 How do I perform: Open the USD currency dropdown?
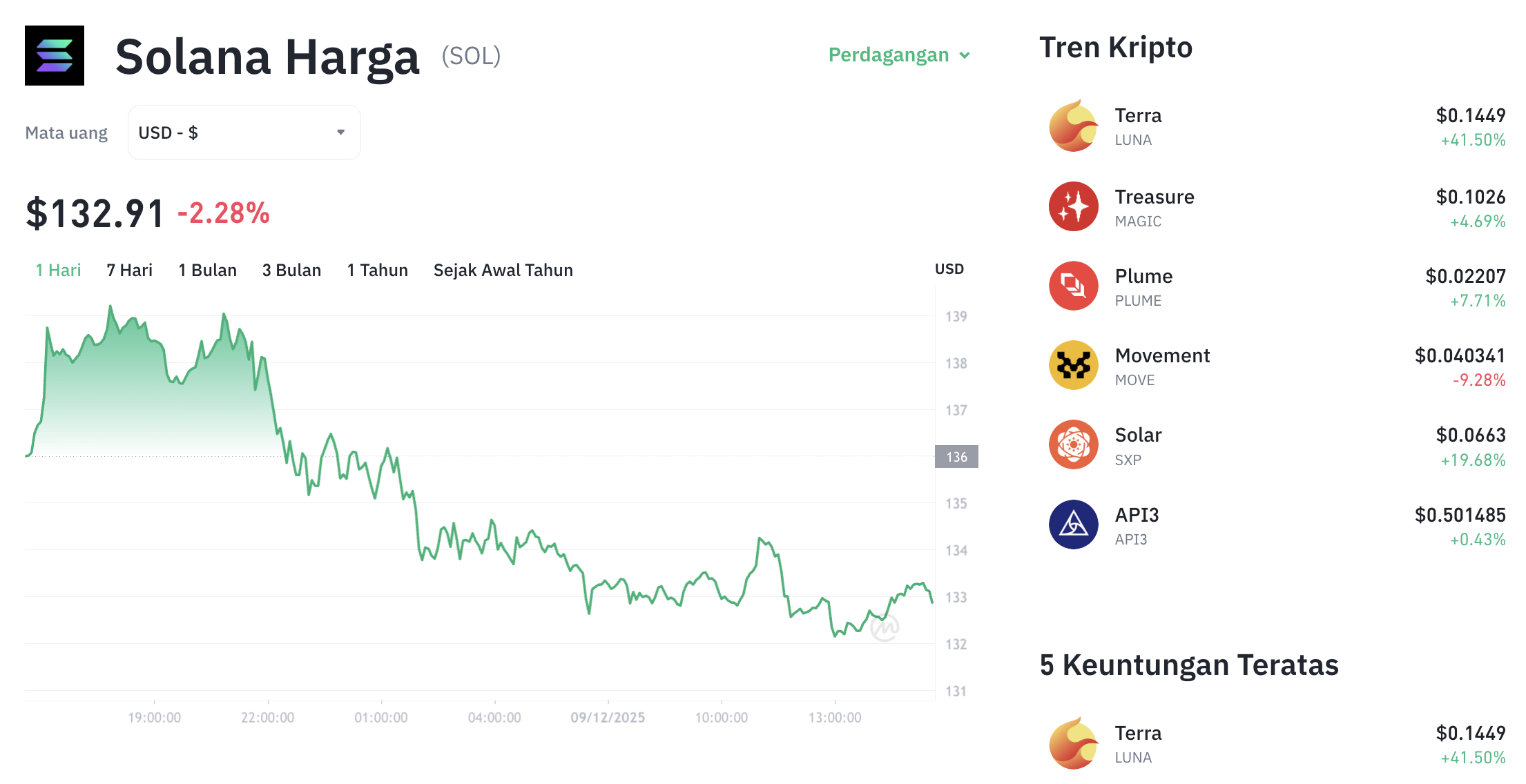coord(243,132)
